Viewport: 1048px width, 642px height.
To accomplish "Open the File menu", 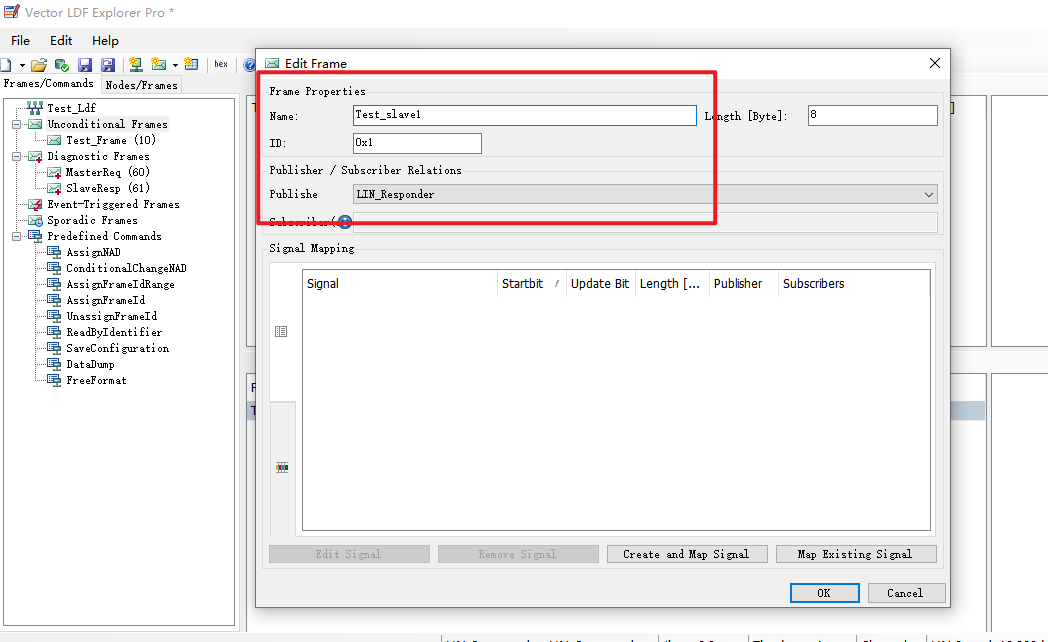I will [x=21, y=41].
